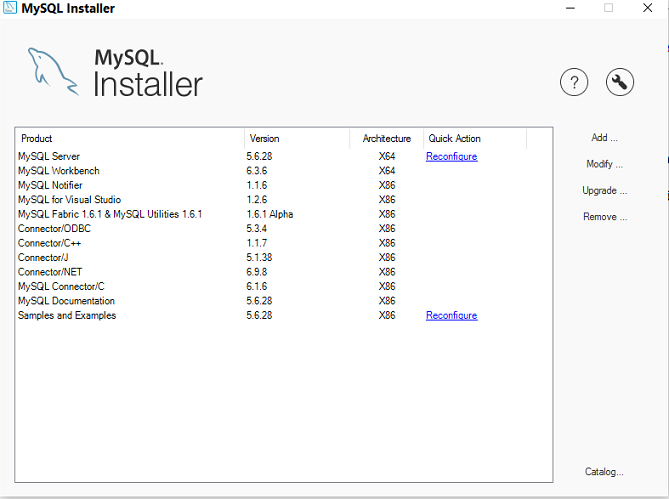The width and height of the screenshot is (669, 499).
Task: Minimize the MySQL Installer window
Action: coord(570,8)
